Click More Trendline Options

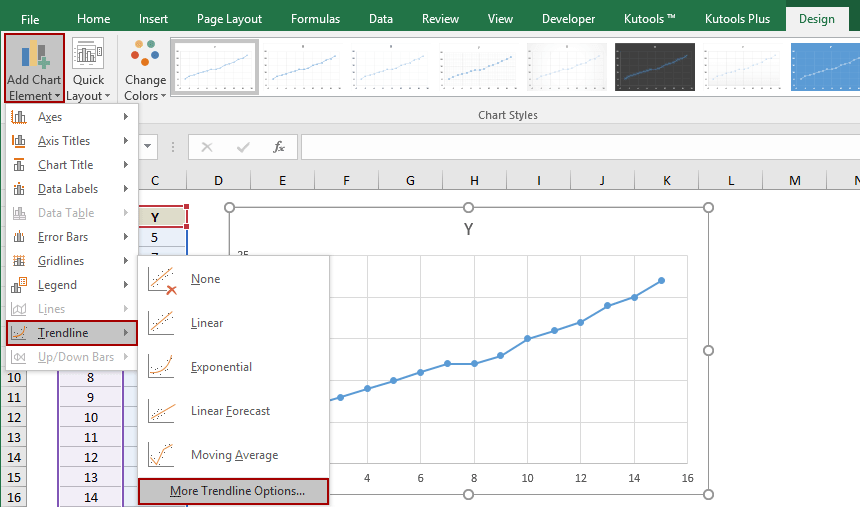[x=235, y=491]
